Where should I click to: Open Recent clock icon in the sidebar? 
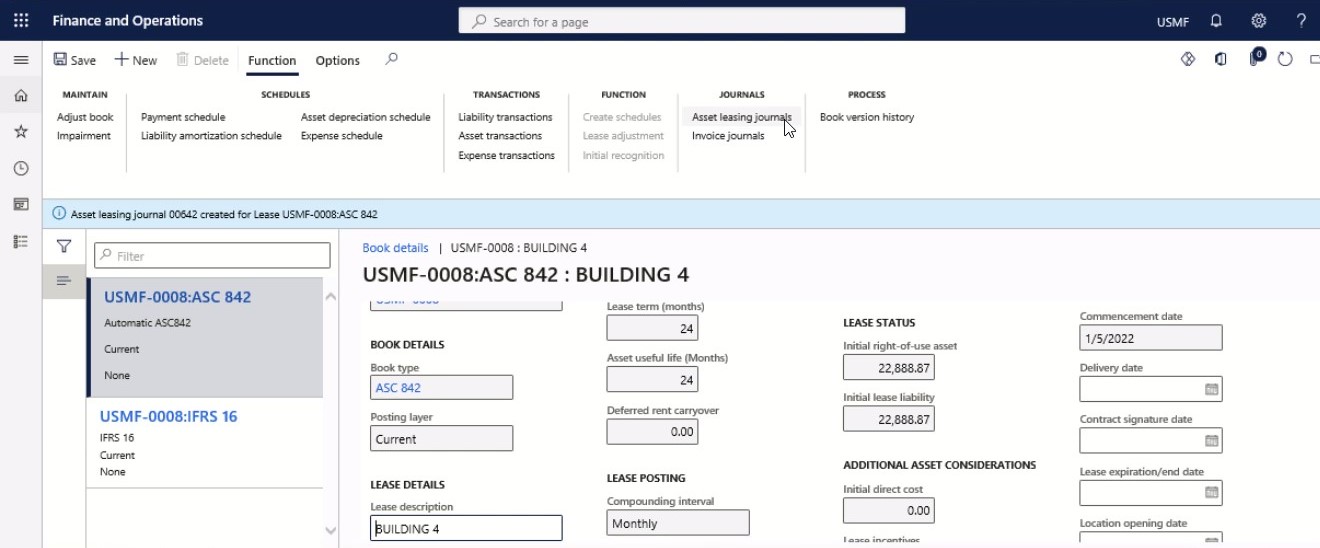click(21, 168)
